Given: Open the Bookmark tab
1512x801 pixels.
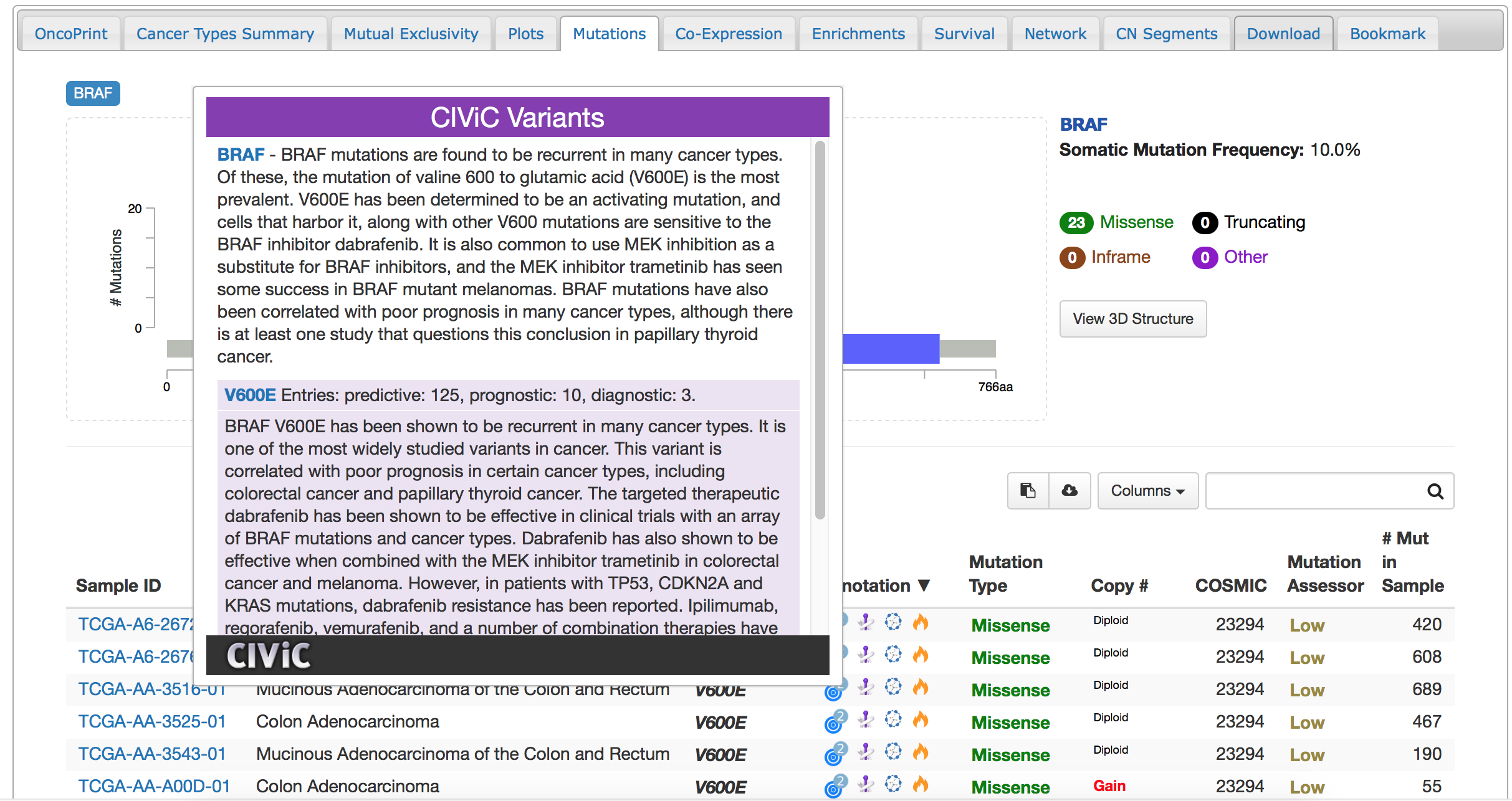Looking at the screenshot, I should coord(1387,34).
